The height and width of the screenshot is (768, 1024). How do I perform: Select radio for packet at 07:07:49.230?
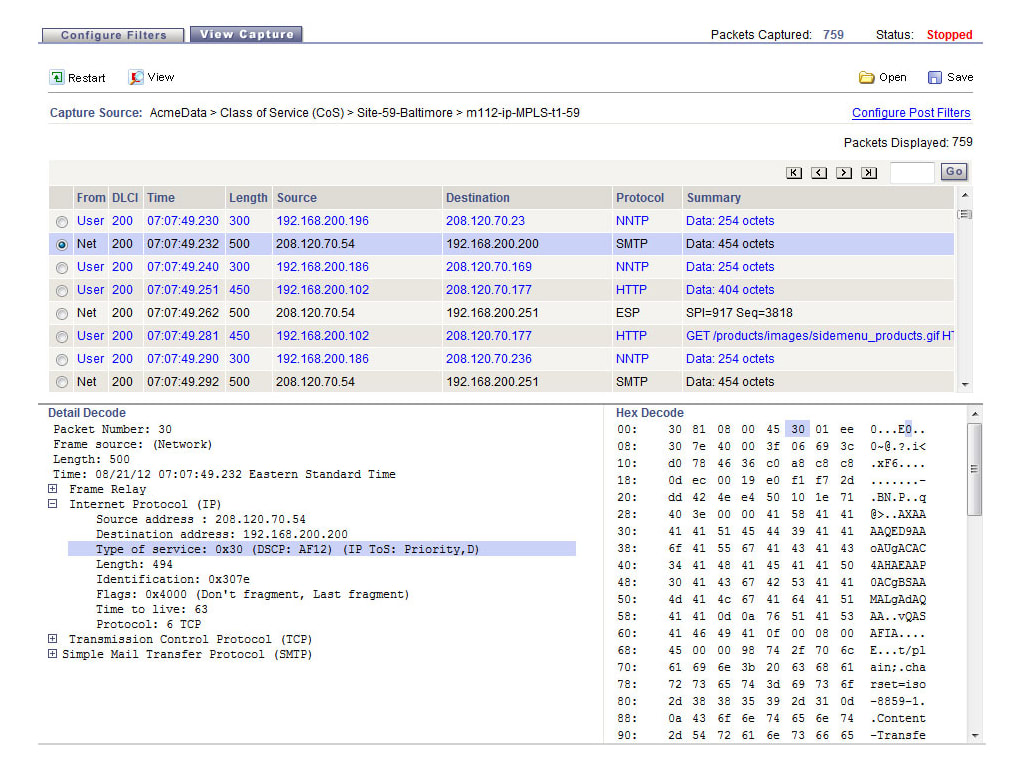click(x=62, y=222)
